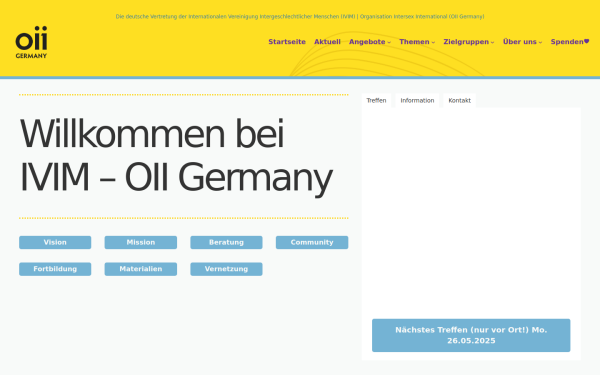Open the Themen menu item
The image size is (600, 375).
pos(414,42)
